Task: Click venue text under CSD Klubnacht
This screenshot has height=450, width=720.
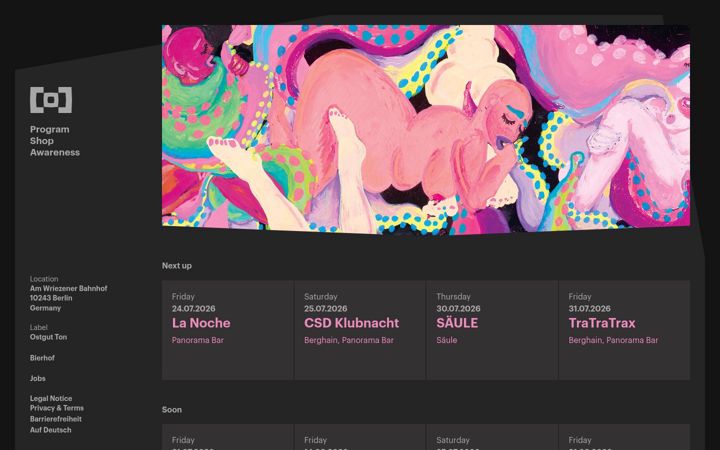Action: coord(349,340)
